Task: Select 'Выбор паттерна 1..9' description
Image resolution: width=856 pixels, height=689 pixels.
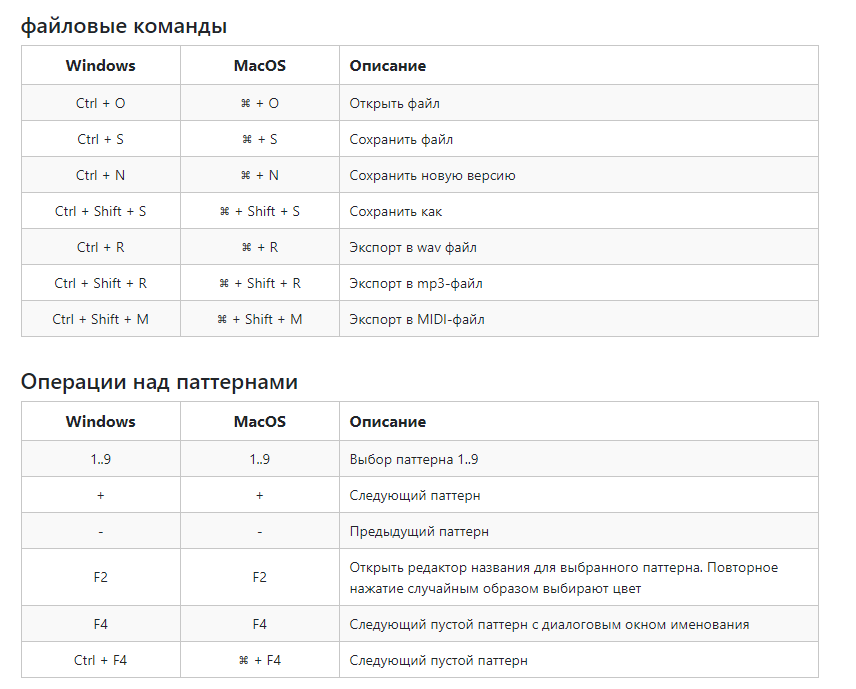Action: coord(414,460)
